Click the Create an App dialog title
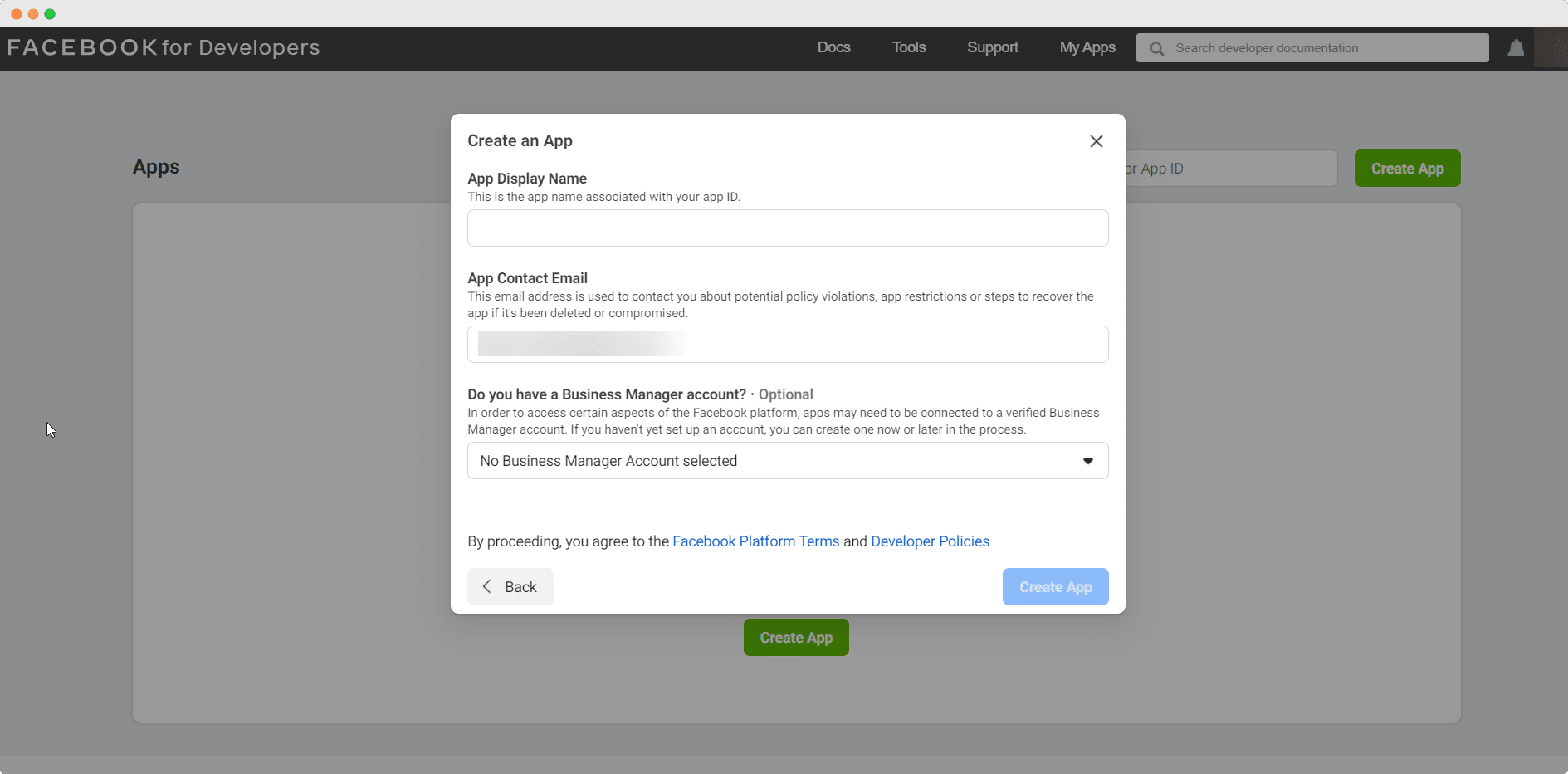This screenshot has height=774, width=1568. click(x=520, y=140)
